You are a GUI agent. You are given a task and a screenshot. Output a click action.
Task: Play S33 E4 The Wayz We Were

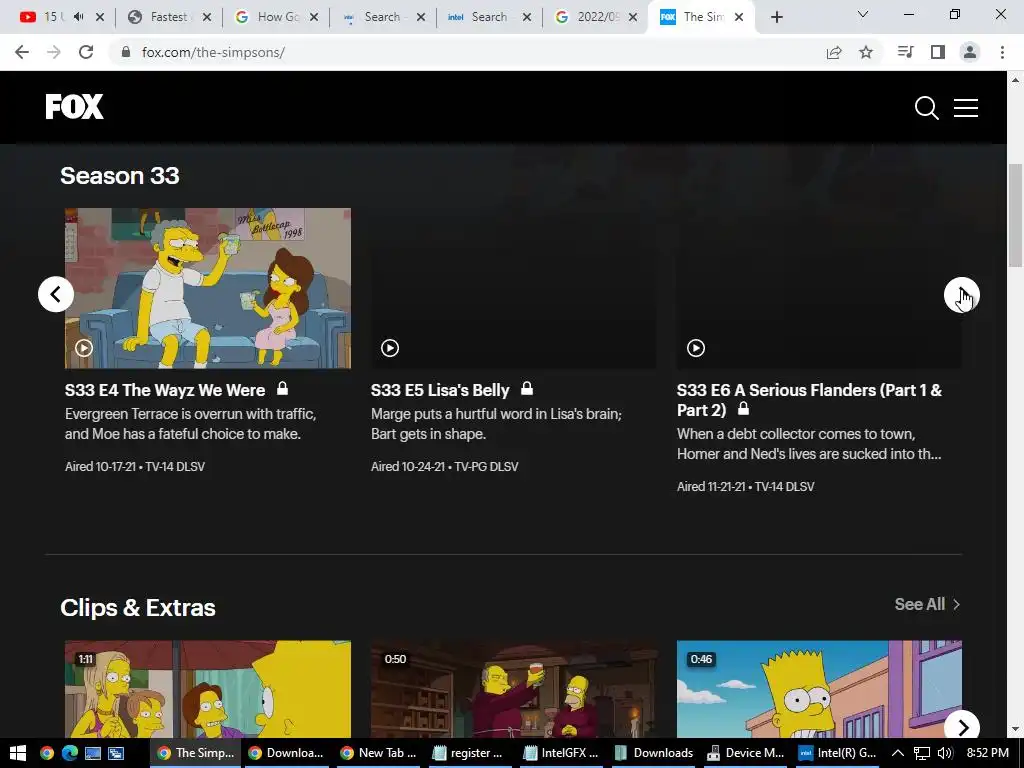click(x=84, y=348)
